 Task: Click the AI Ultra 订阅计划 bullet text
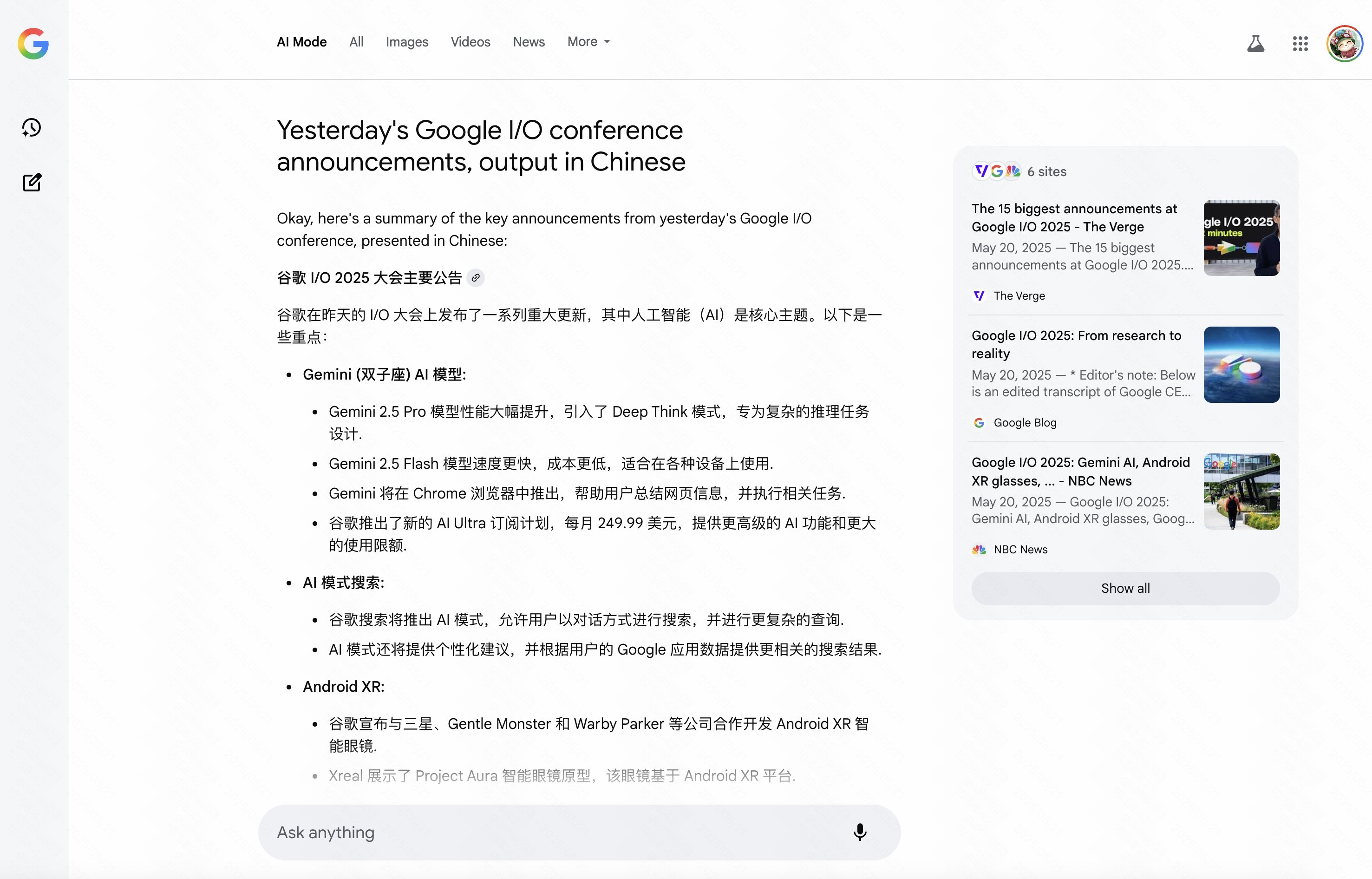tap(602, 534)
